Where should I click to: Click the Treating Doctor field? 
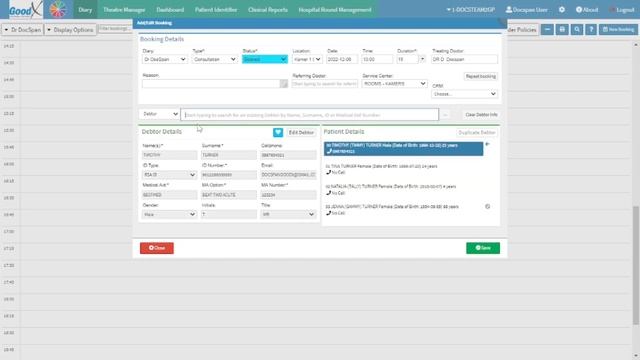(464, 59)
